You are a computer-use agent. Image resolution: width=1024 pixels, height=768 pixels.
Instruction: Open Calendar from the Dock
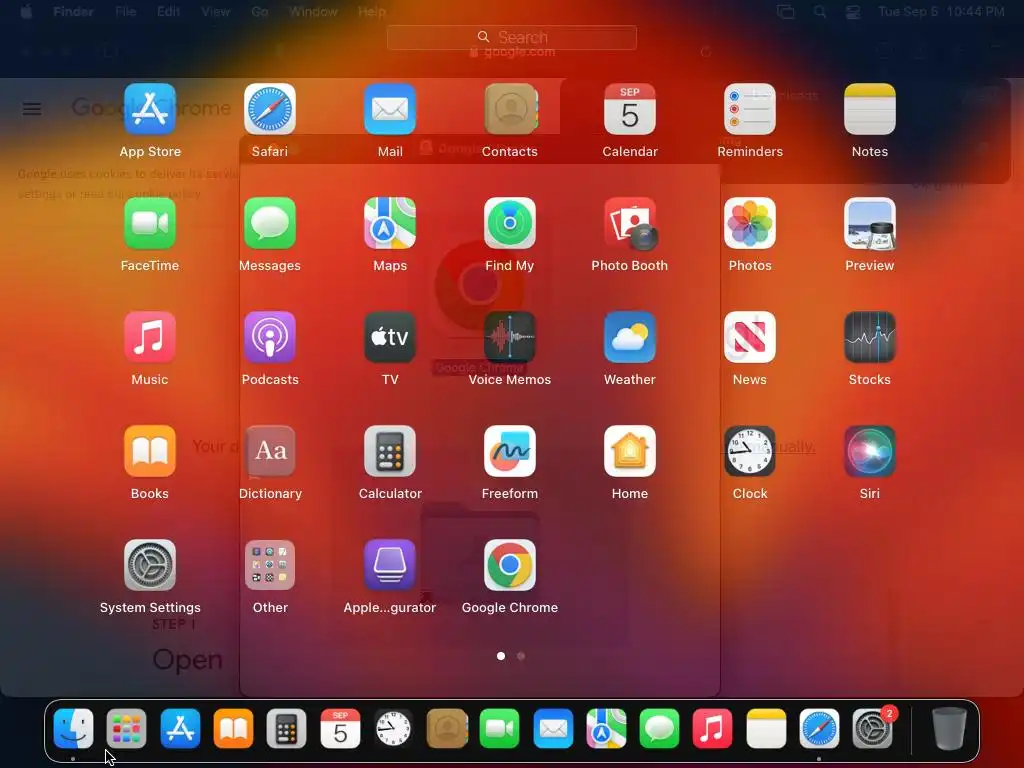tap(340, 728)
